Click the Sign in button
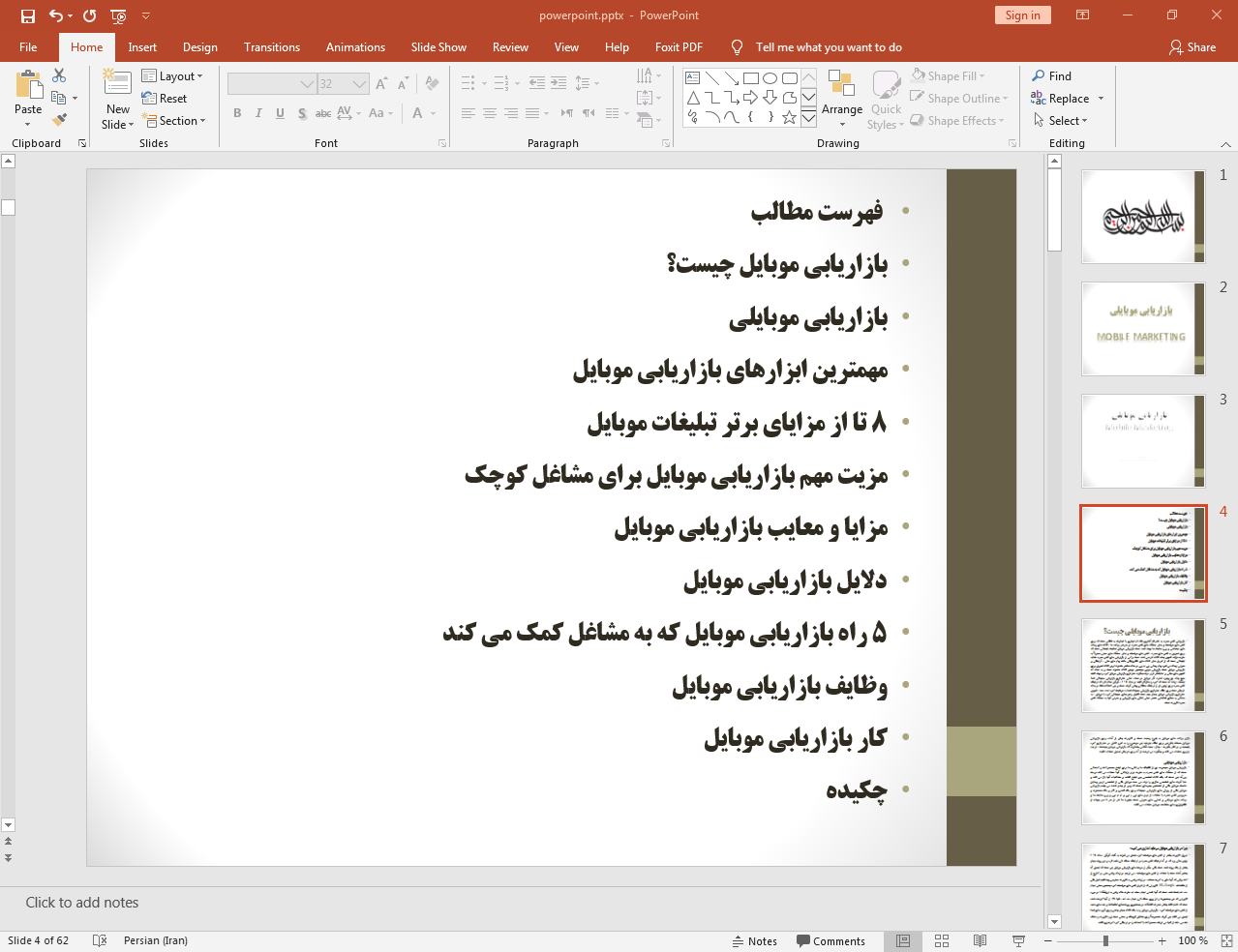Viewport: 1238px width, 952px height. [1022, 15]
